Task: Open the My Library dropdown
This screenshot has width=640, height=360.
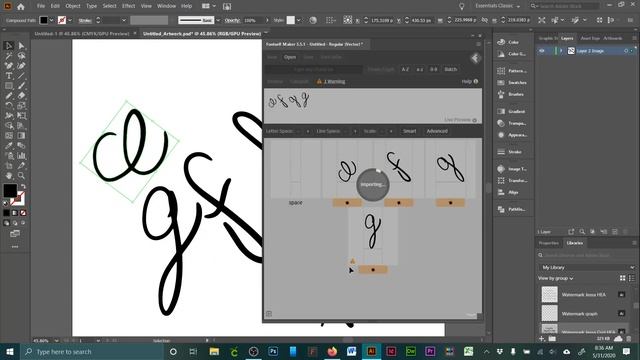Action: pos(587,267)
